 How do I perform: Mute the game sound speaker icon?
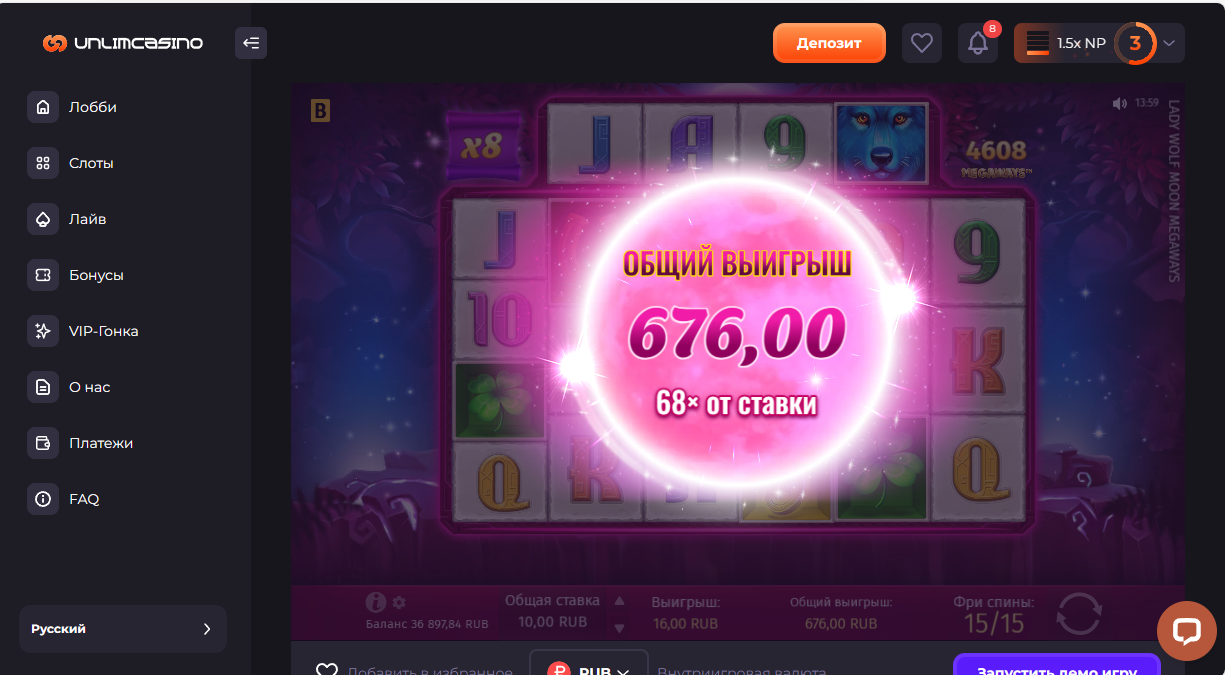1119,103
